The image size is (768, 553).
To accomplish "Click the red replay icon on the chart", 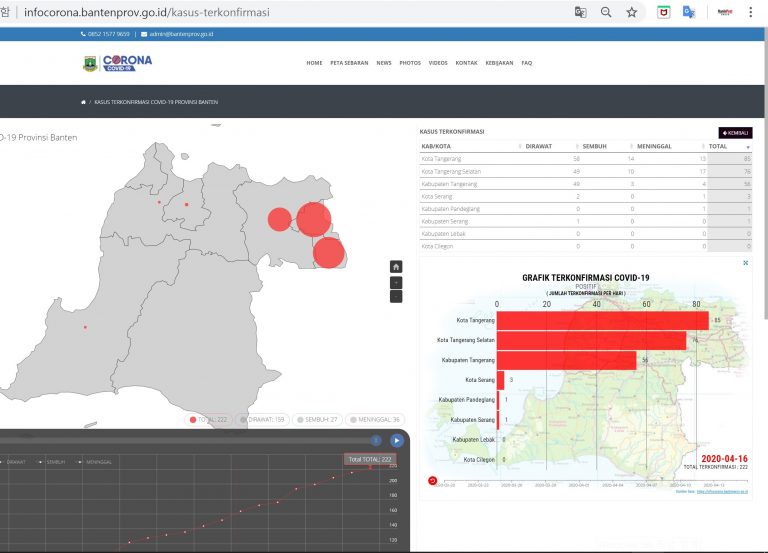I will pyautogui.click(x=432, y=480).
